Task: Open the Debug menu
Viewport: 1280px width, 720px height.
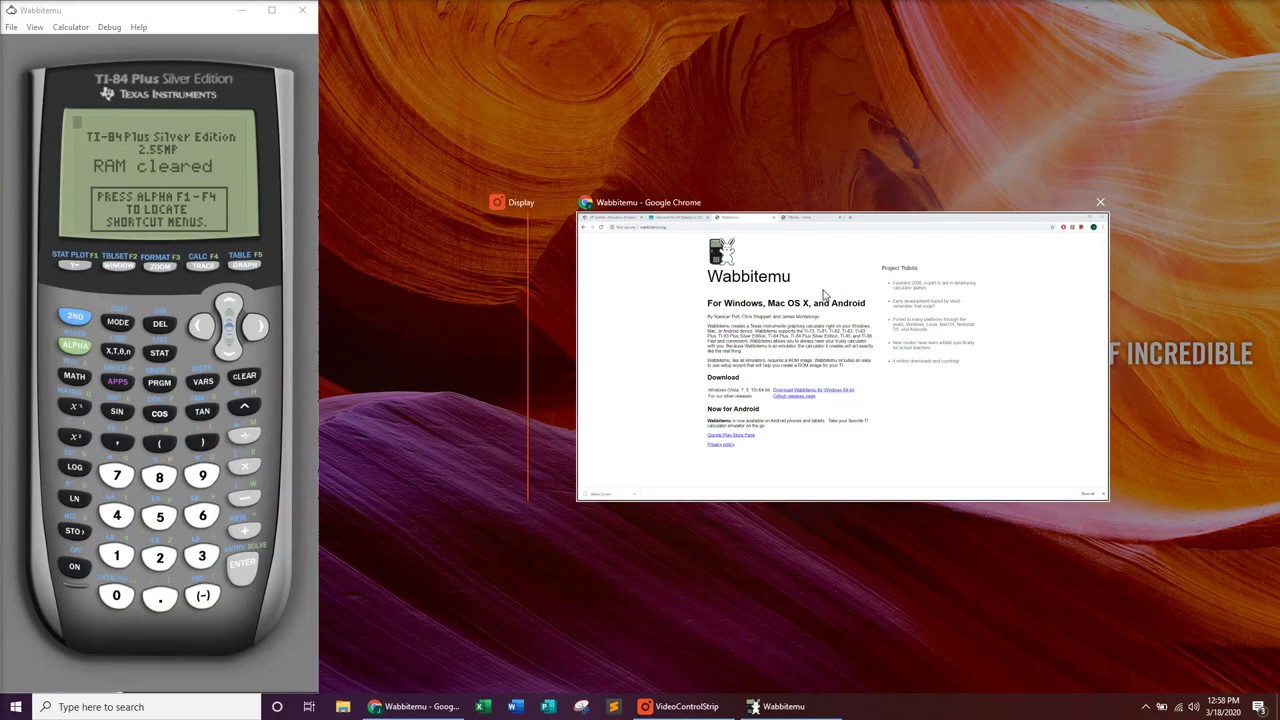Action: click(109, 27)
